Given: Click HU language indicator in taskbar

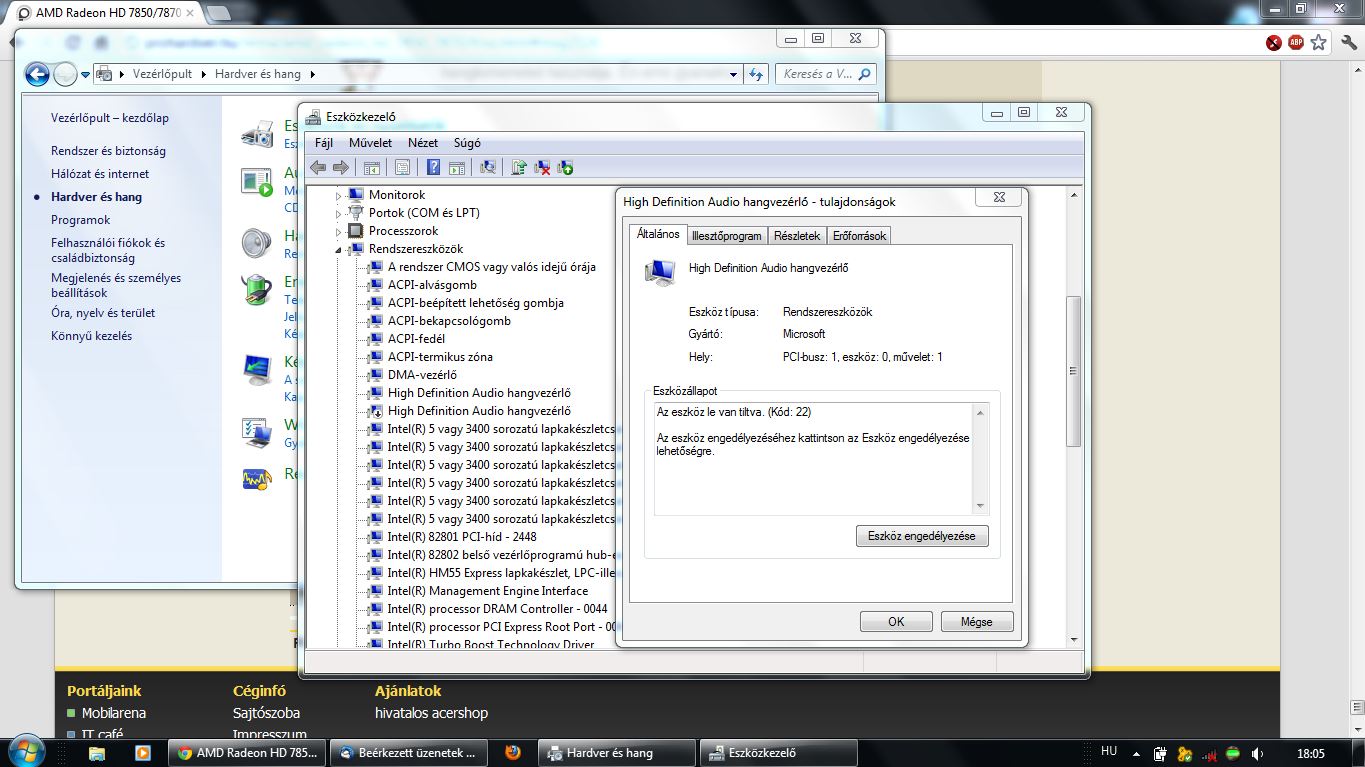Looking at the screenshot, I should point(1109,752).
